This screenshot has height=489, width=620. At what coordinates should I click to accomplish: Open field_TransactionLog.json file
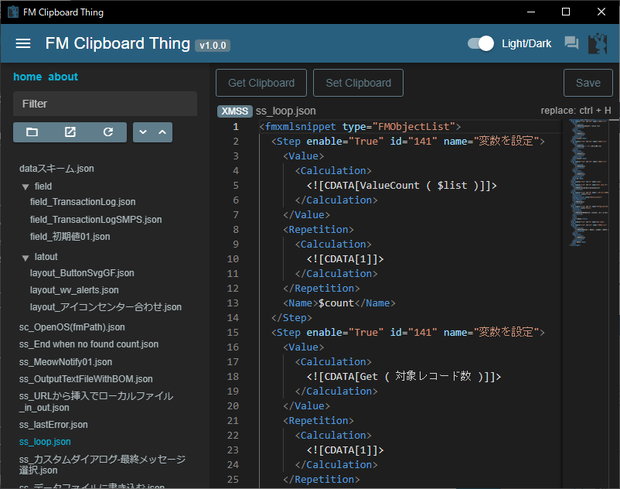pos(83,202)
